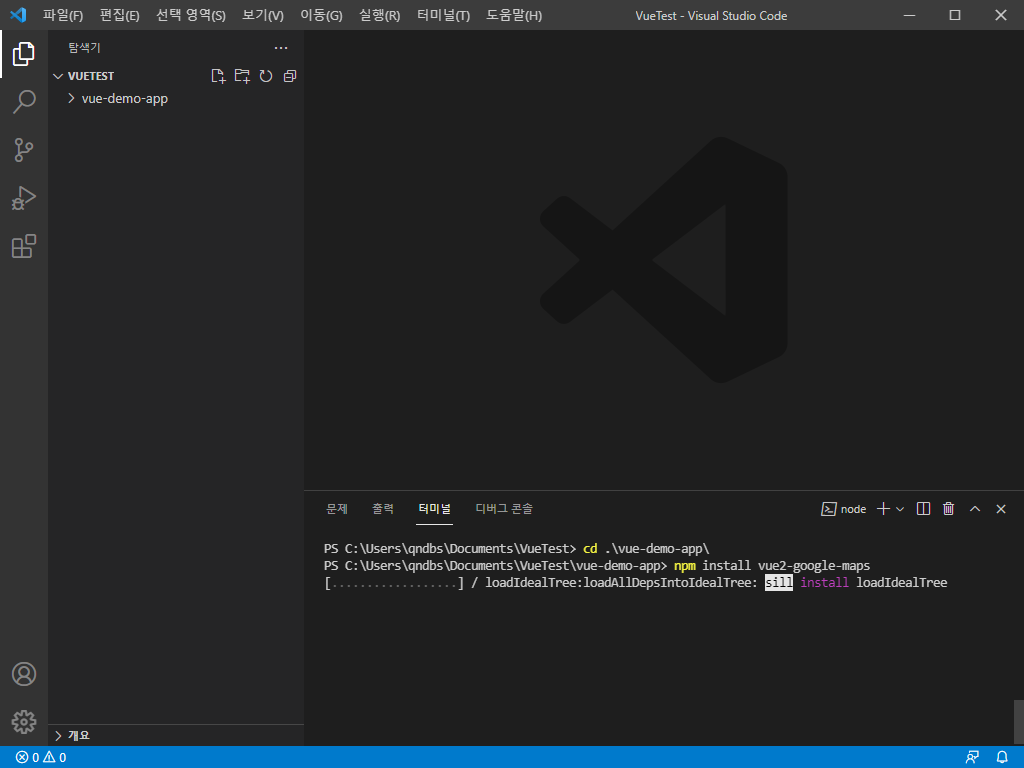This screenshot has height=768, width=1024.
Task: Close the terminal panel
Action: click(x=1000, y=509)
